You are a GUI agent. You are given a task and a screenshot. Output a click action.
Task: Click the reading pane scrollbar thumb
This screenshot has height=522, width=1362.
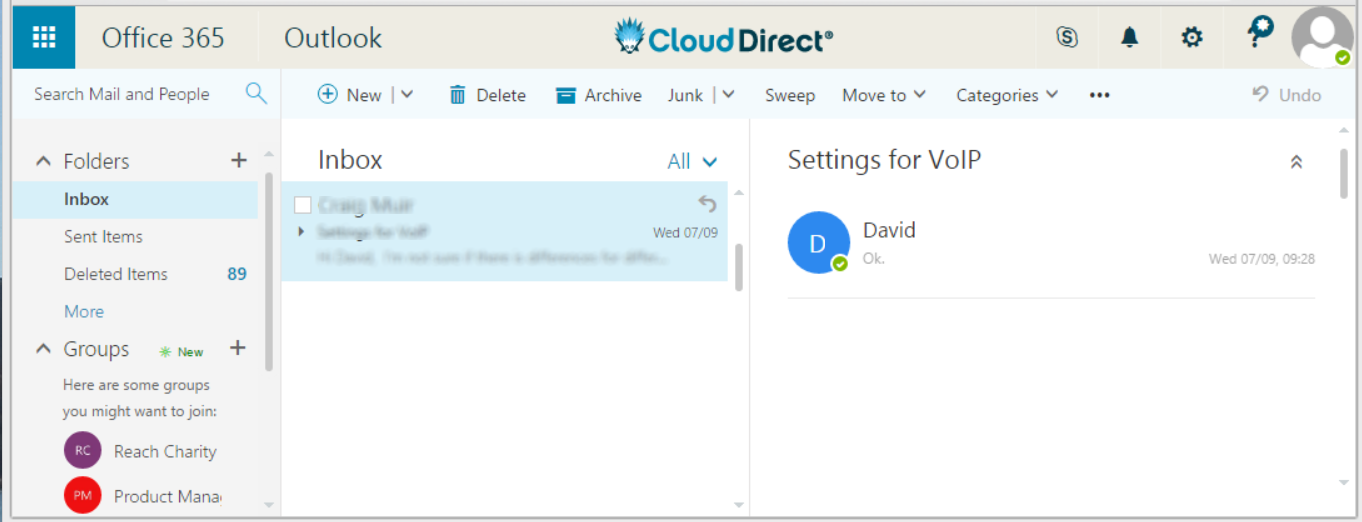pos(1344,172)
